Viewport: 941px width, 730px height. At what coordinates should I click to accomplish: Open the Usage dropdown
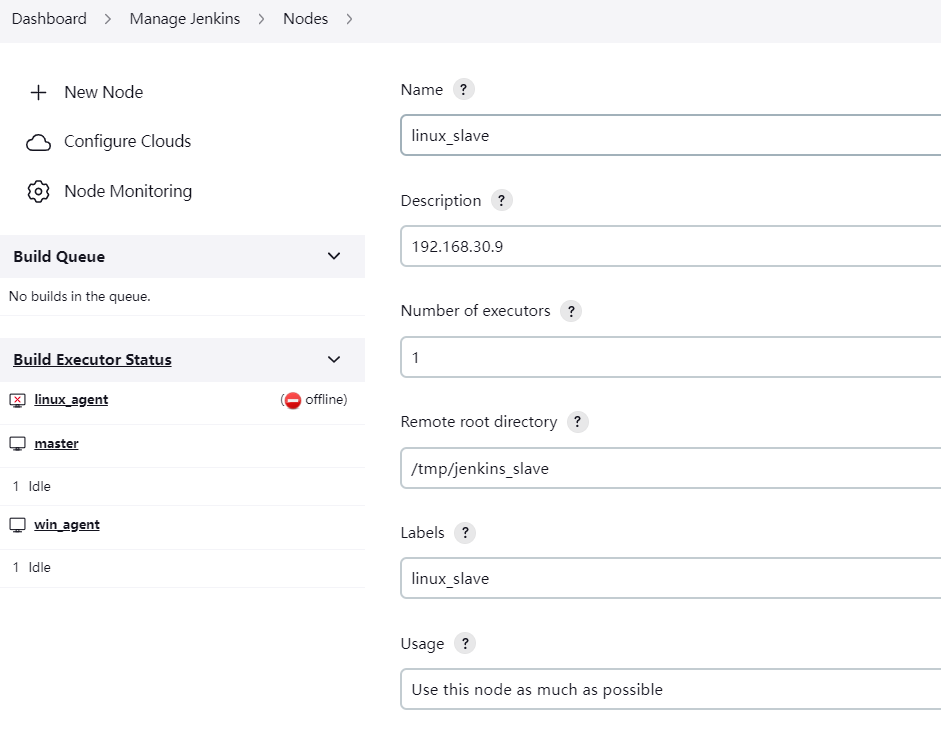pos(671,689)
